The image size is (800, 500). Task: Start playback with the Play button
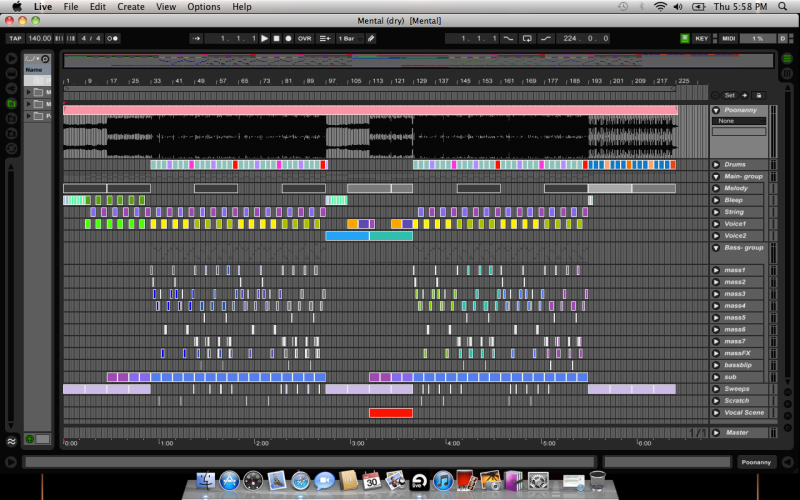264,38
